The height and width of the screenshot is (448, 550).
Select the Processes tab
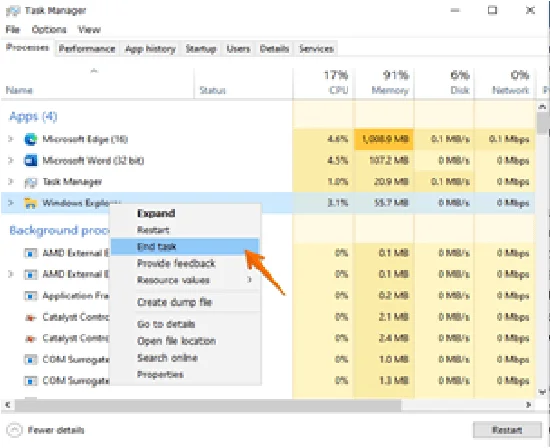(x=27, y=47)
